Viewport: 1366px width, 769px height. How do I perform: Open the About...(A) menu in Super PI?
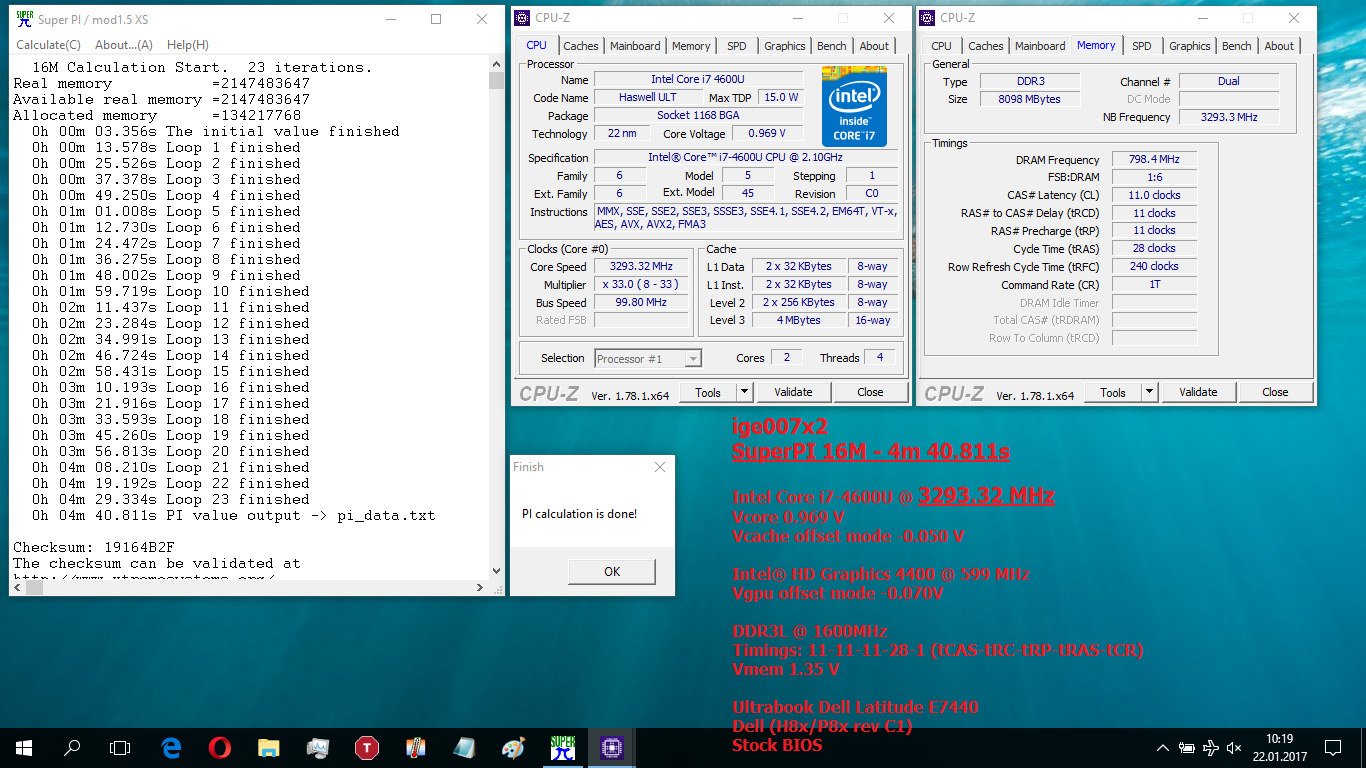coord(124,45)
